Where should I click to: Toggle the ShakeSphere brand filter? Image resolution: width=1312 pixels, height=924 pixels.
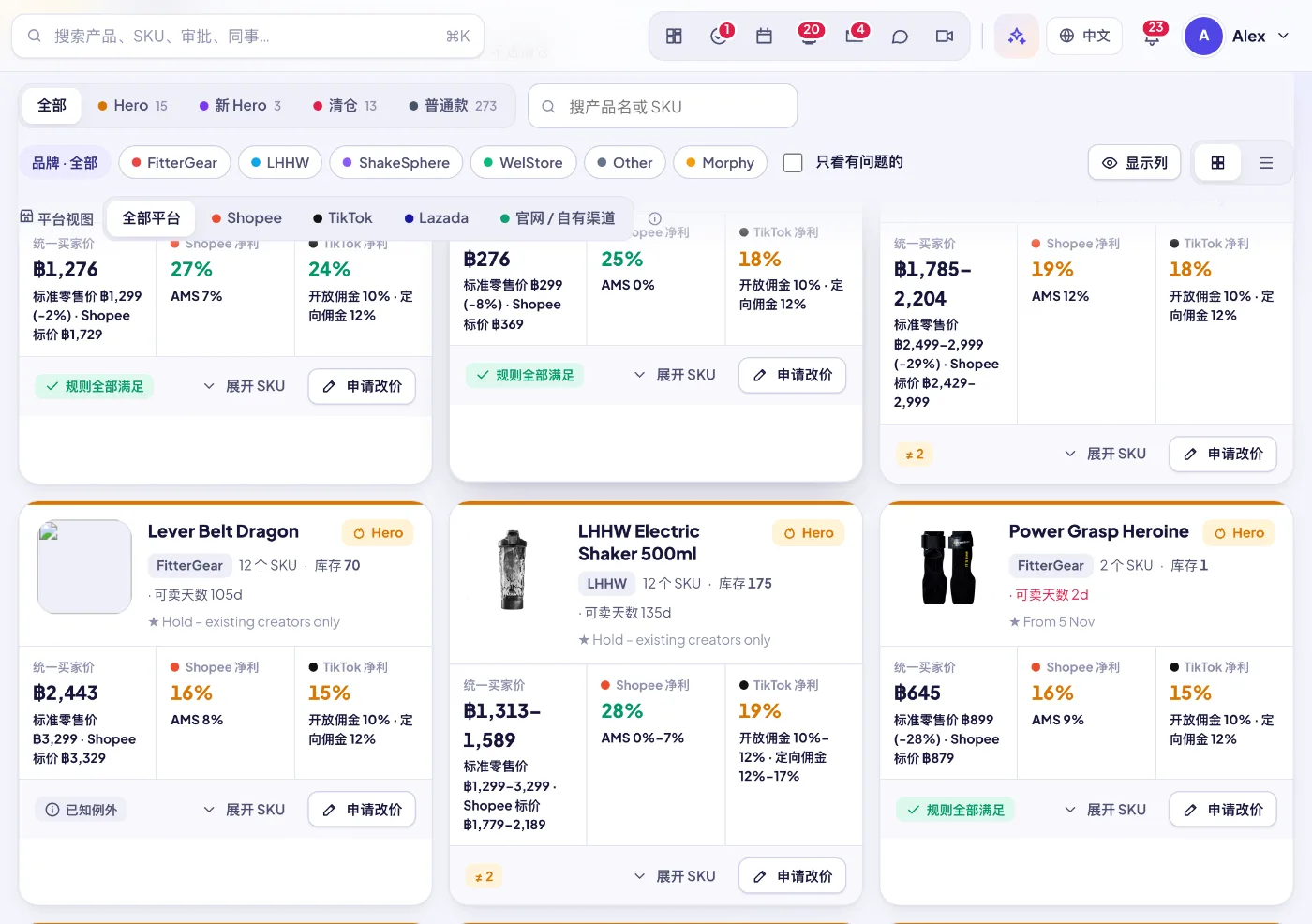396,163
